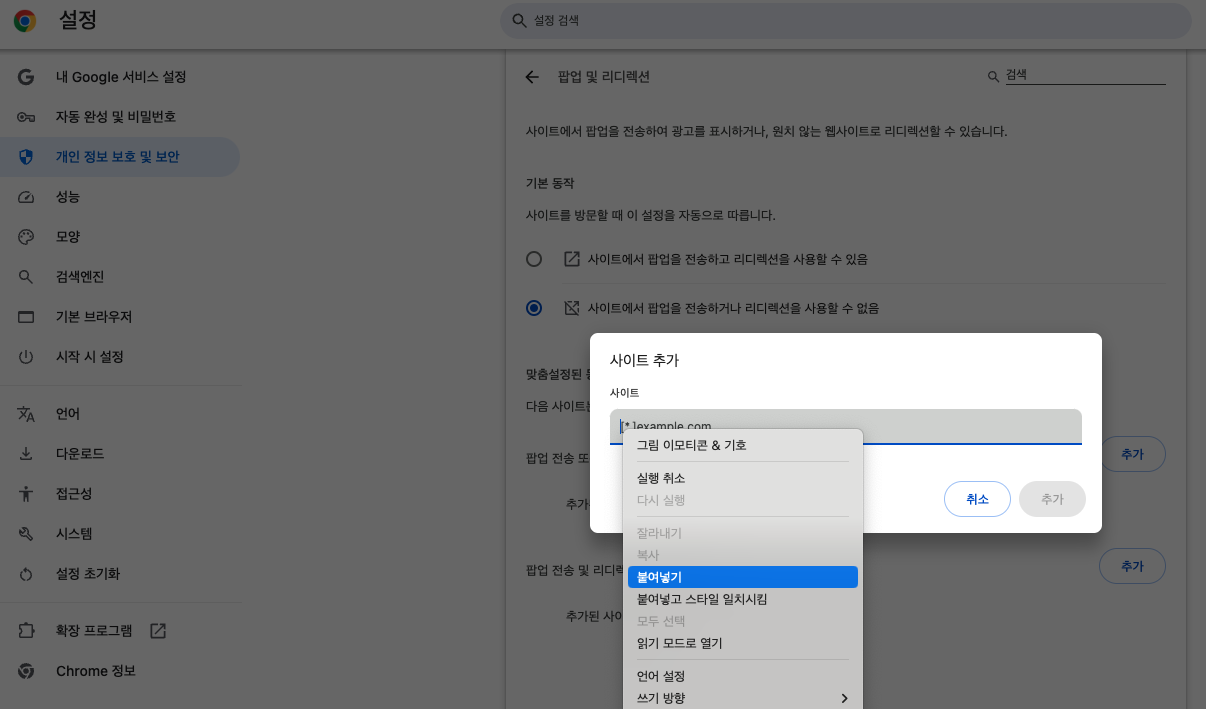
Task: Click the autofill and passwords key icon
Action: coord(26,117)
